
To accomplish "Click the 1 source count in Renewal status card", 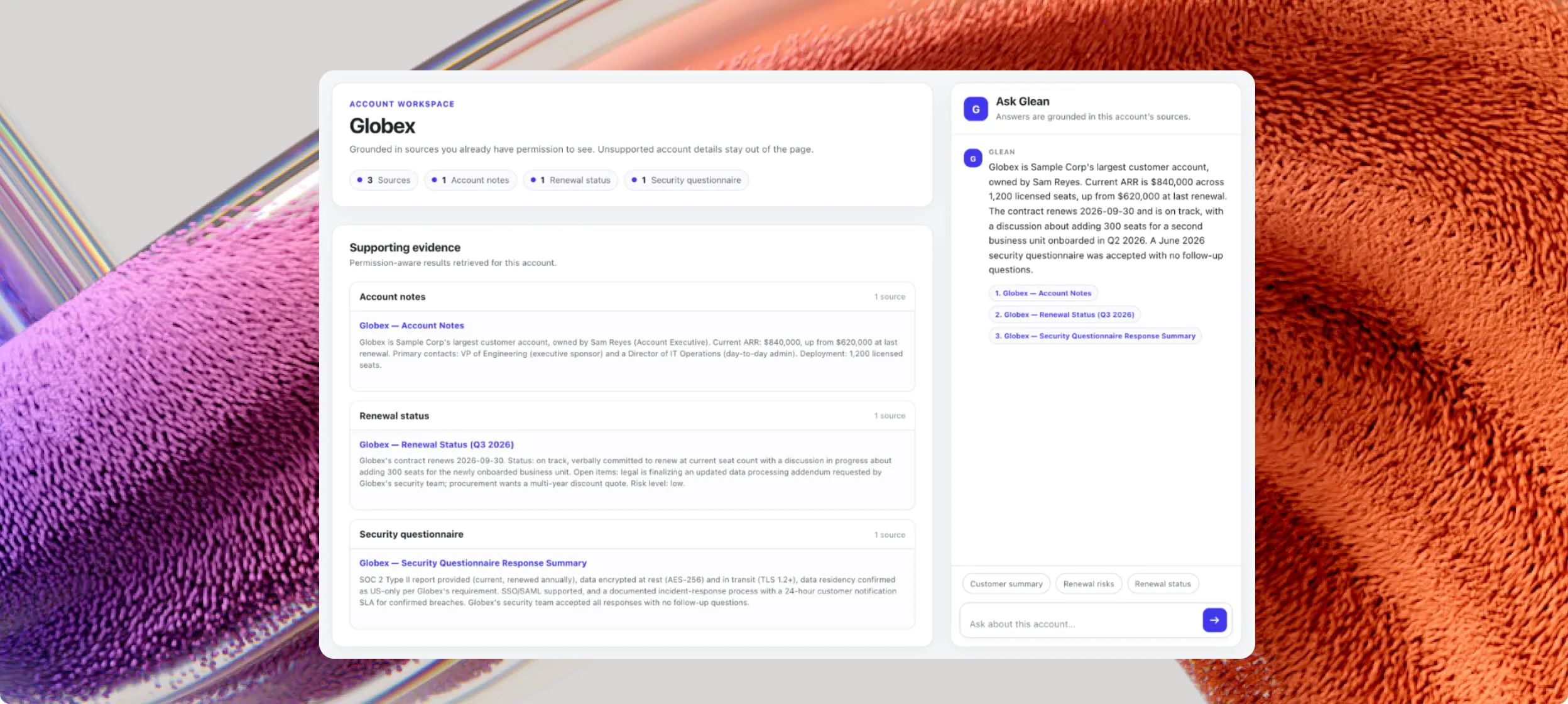I will (x=890, y=416).
